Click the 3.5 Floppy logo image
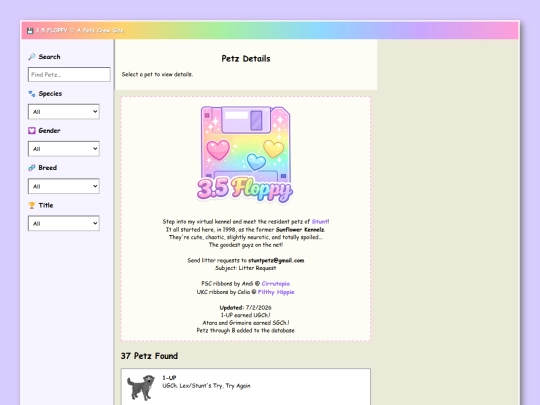This screenshot has height=405, width=540. [x=245, y=155]
